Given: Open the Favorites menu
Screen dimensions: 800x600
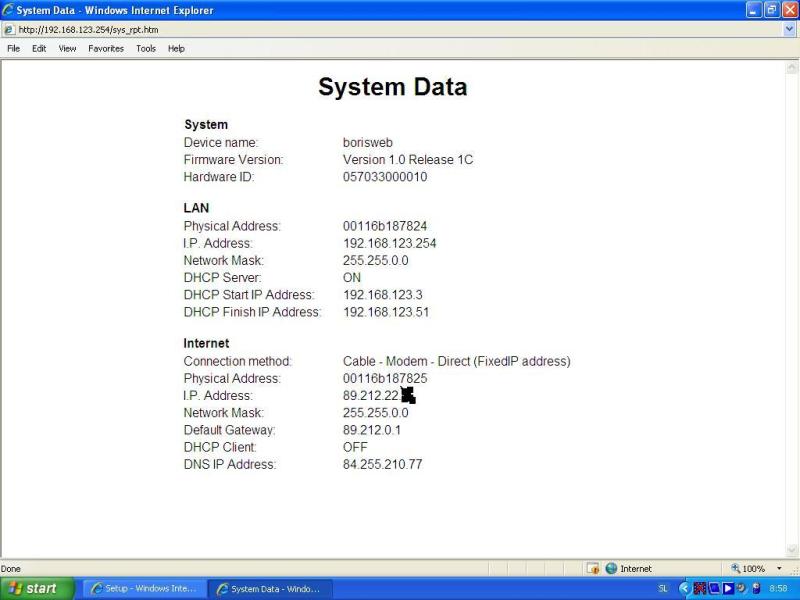Looking at the screenshot, I should pyautogui.click(x=105, y=48).
